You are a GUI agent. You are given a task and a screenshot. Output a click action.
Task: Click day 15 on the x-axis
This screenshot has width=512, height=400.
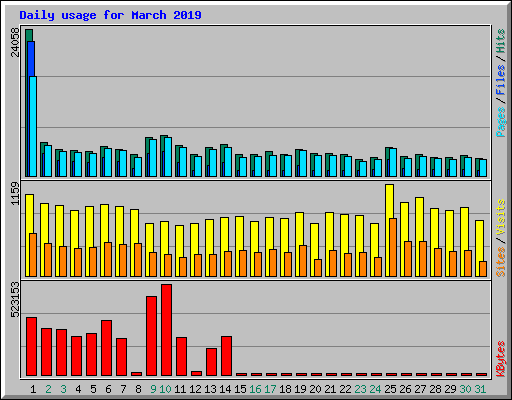click(240, 389)
